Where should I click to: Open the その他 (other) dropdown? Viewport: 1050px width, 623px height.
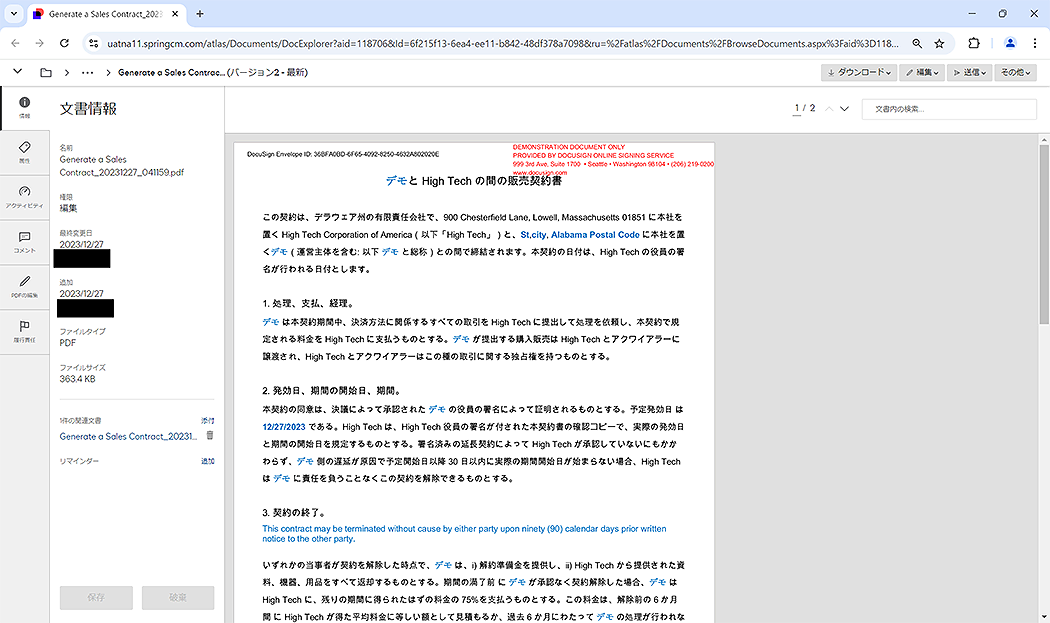[1016, 72]
